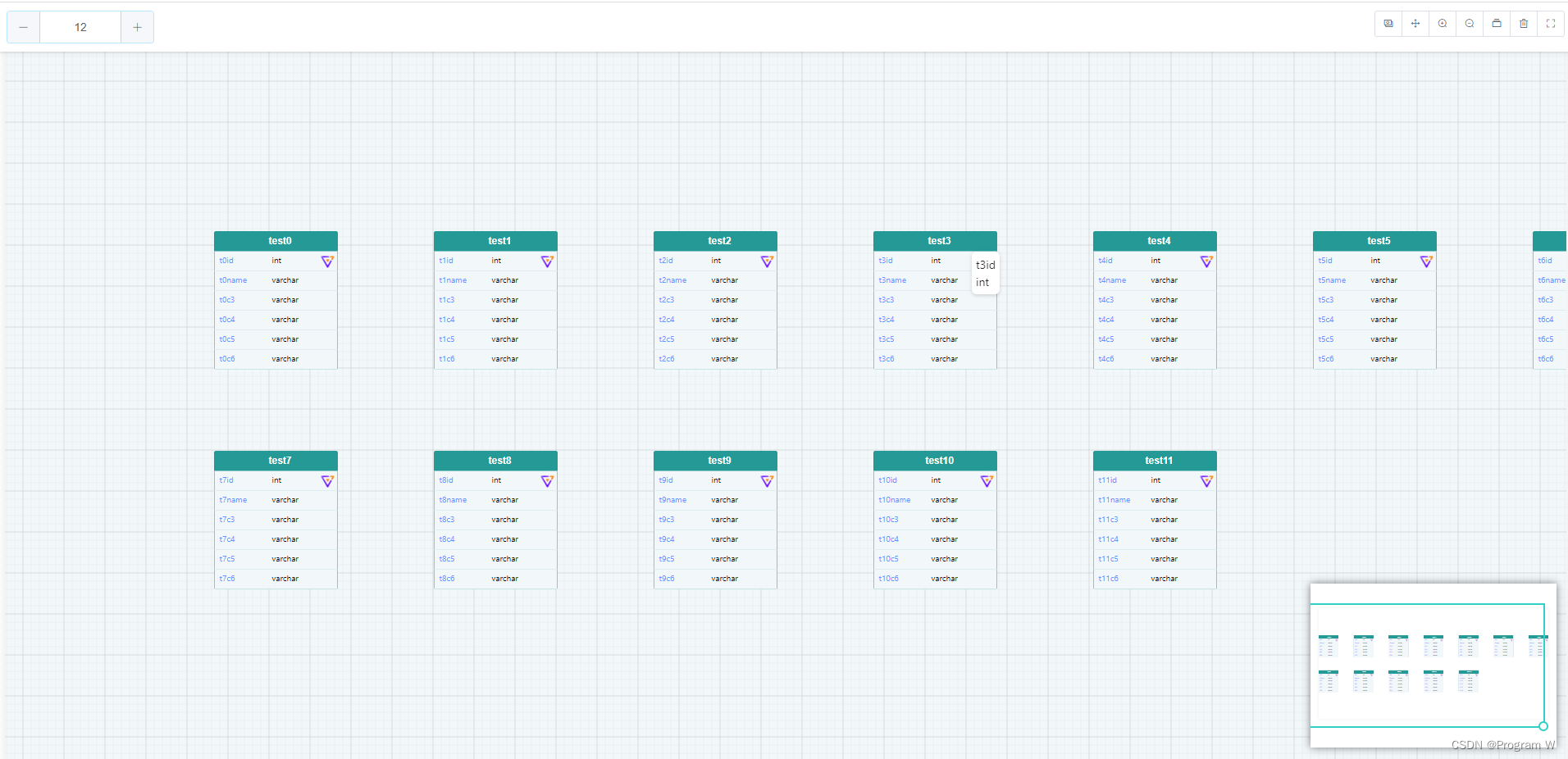Select the test8 table header

coord(495,461)
